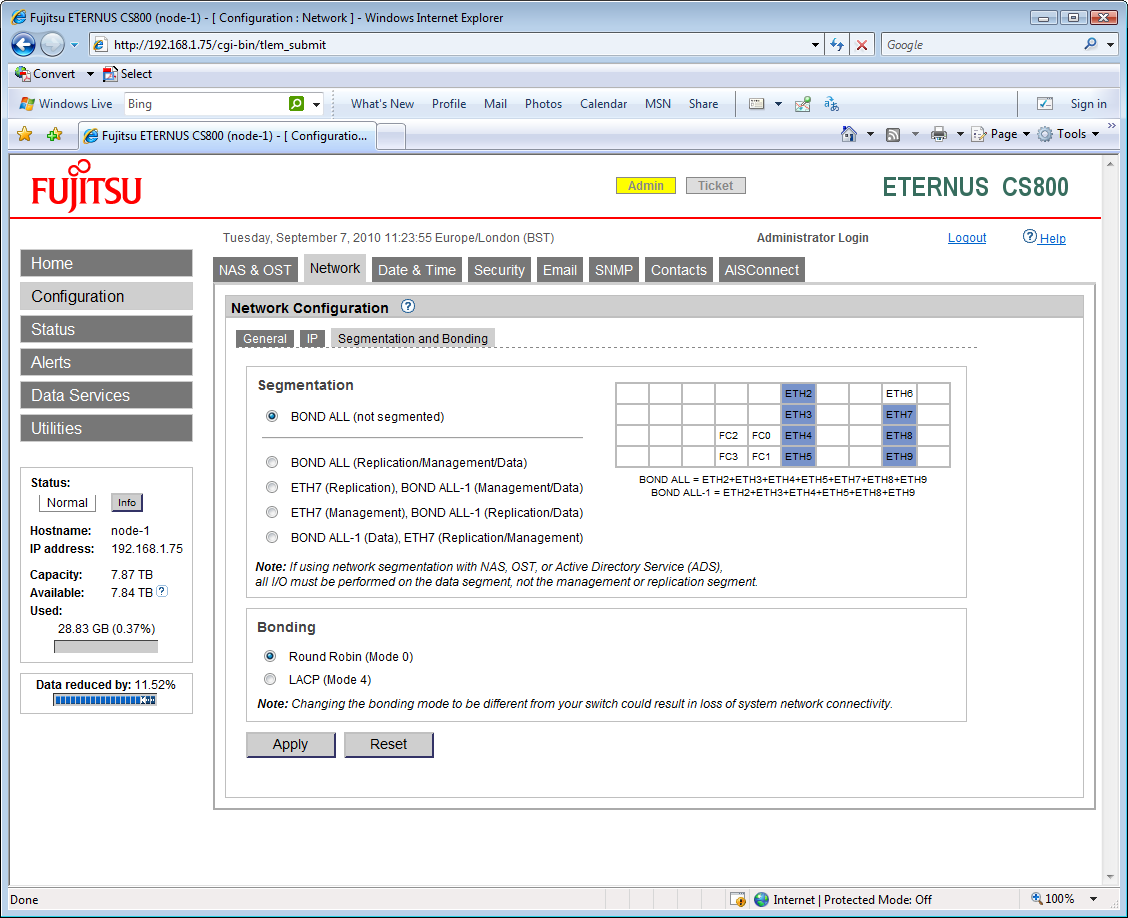Click the Home page icon
This screenshot has height=918, width=1128.
pos(849,134)
